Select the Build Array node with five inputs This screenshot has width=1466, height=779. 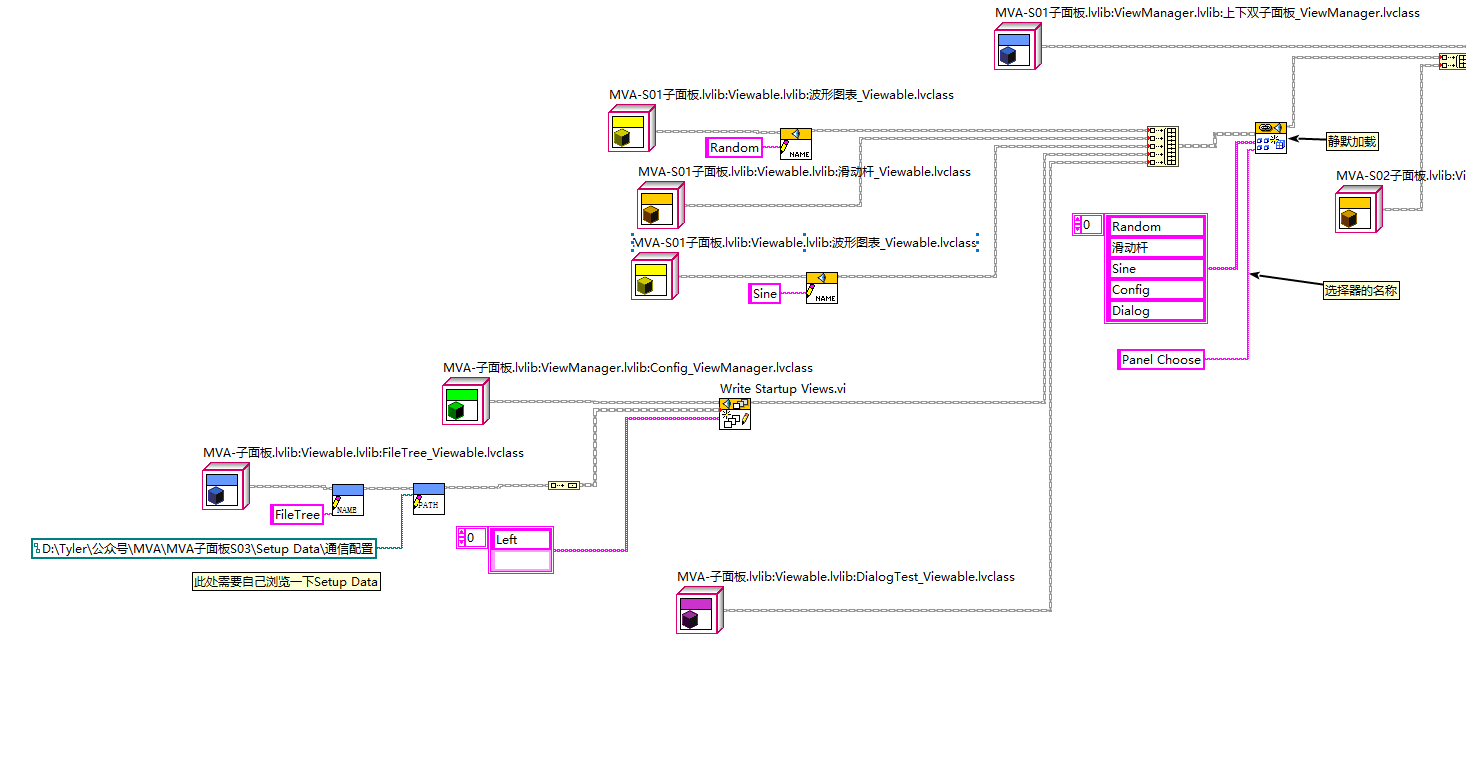[1163, 146]
